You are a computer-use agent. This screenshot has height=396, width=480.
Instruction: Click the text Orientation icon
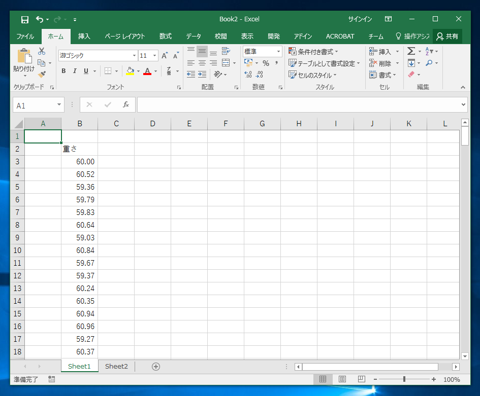pos(218,74)
